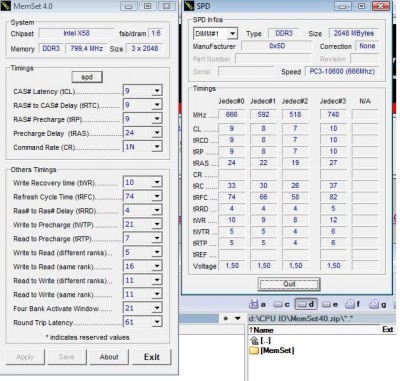Click the SPD window title bar icon
The height and width of the screenshot is (381, 400).
[x=189, y=6]
